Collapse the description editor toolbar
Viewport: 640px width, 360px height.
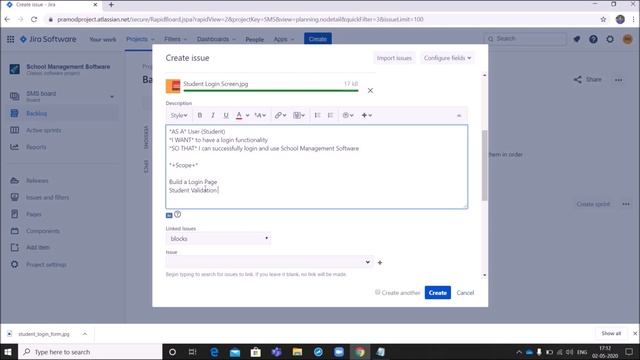click(x=459, y=116)
